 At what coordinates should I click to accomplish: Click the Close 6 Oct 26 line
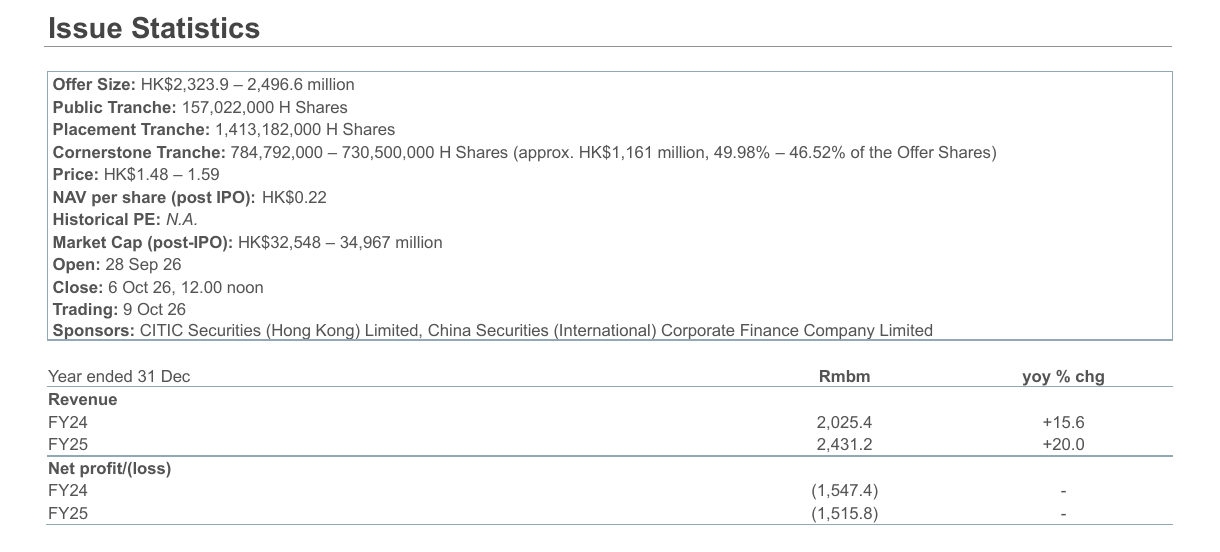[x=158, y=287]
